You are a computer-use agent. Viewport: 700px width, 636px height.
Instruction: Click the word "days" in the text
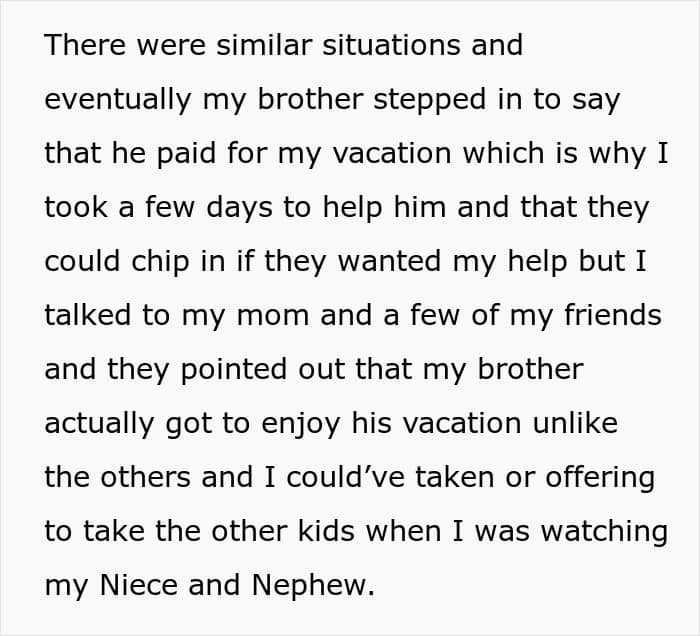click(239, 209)
